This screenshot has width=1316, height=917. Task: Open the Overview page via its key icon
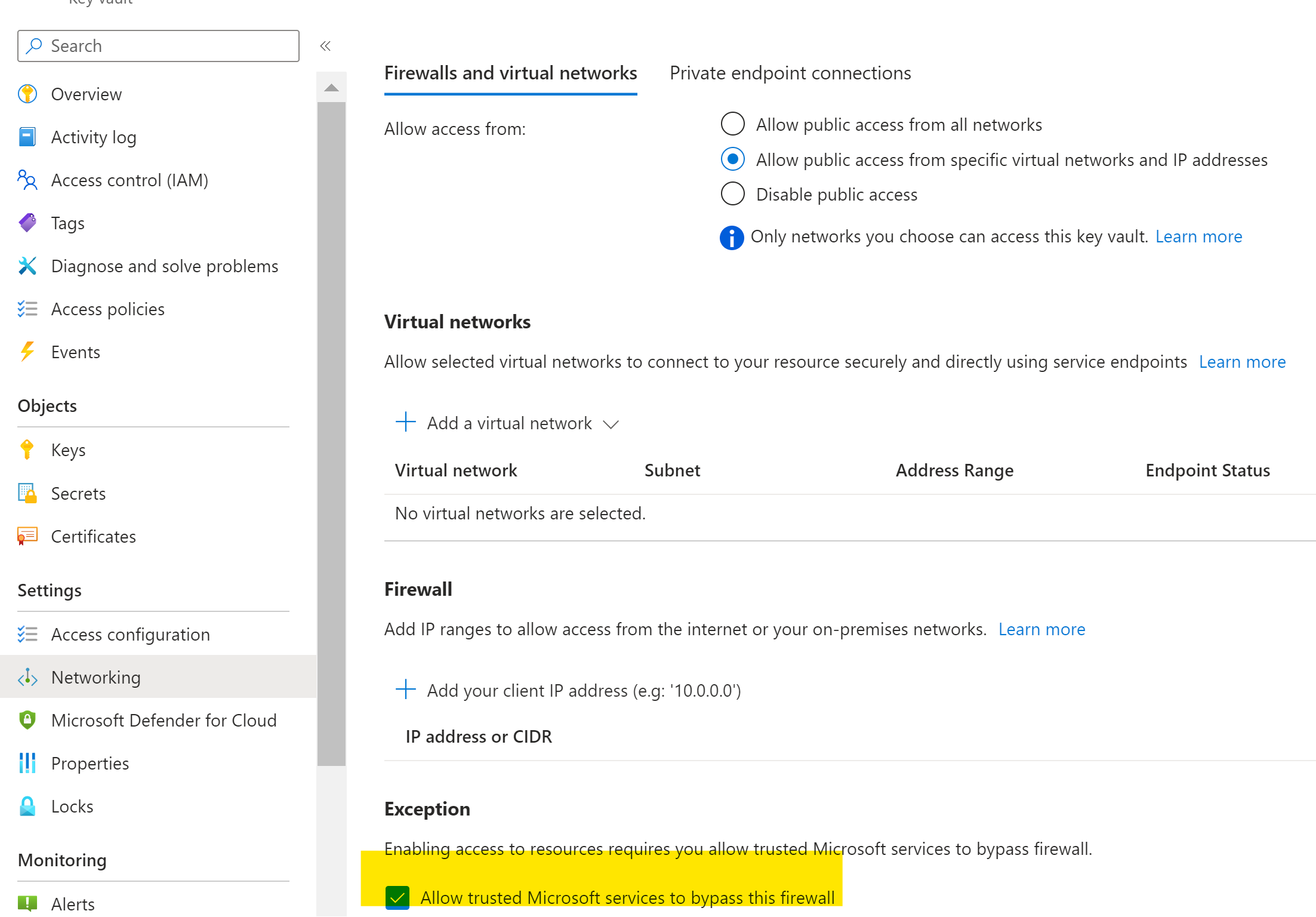(x=27, y=94)
